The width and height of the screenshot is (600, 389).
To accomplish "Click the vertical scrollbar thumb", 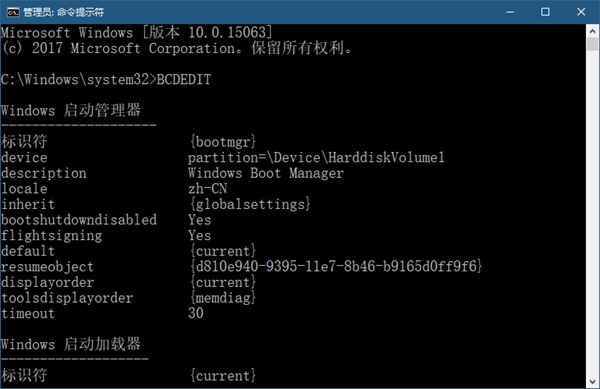I will click(x=592, y=44).
